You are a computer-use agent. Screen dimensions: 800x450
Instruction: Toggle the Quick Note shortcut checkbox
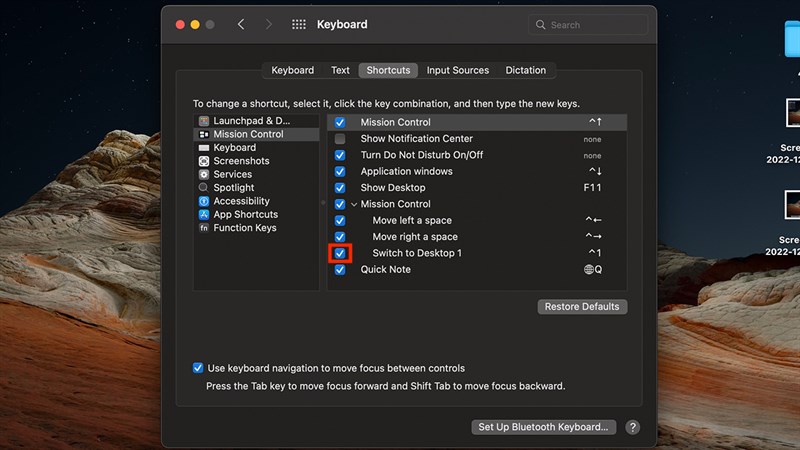pyautogui.click(x=340, y=270)
